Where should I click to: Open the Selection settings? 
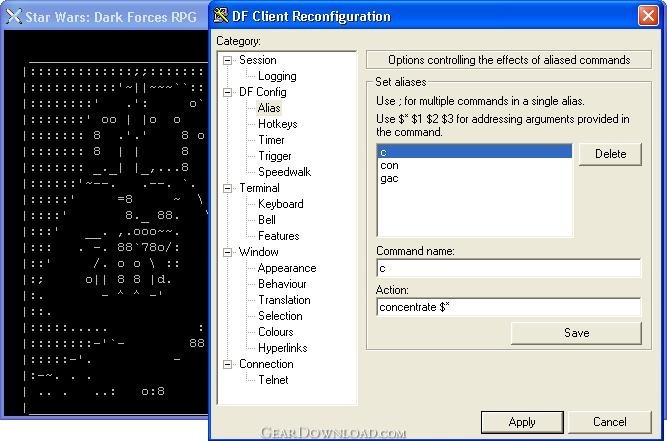tap(280, 316)
